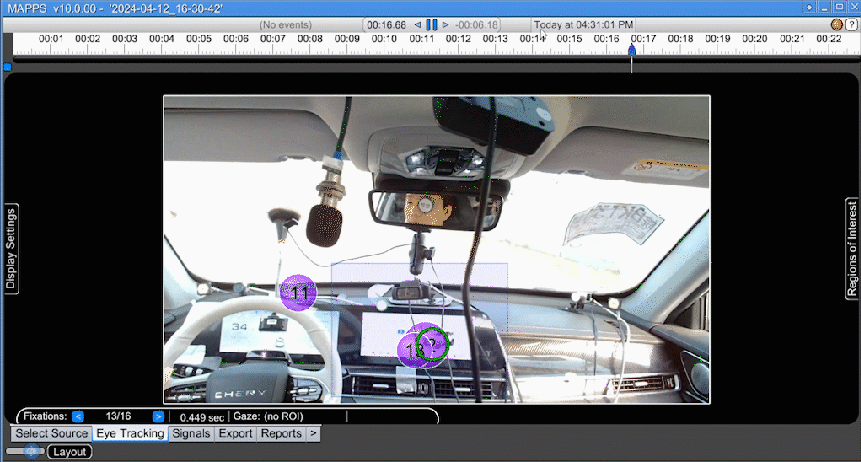
Task: Open the help question mark icon
Action: [x=850, y=24]
